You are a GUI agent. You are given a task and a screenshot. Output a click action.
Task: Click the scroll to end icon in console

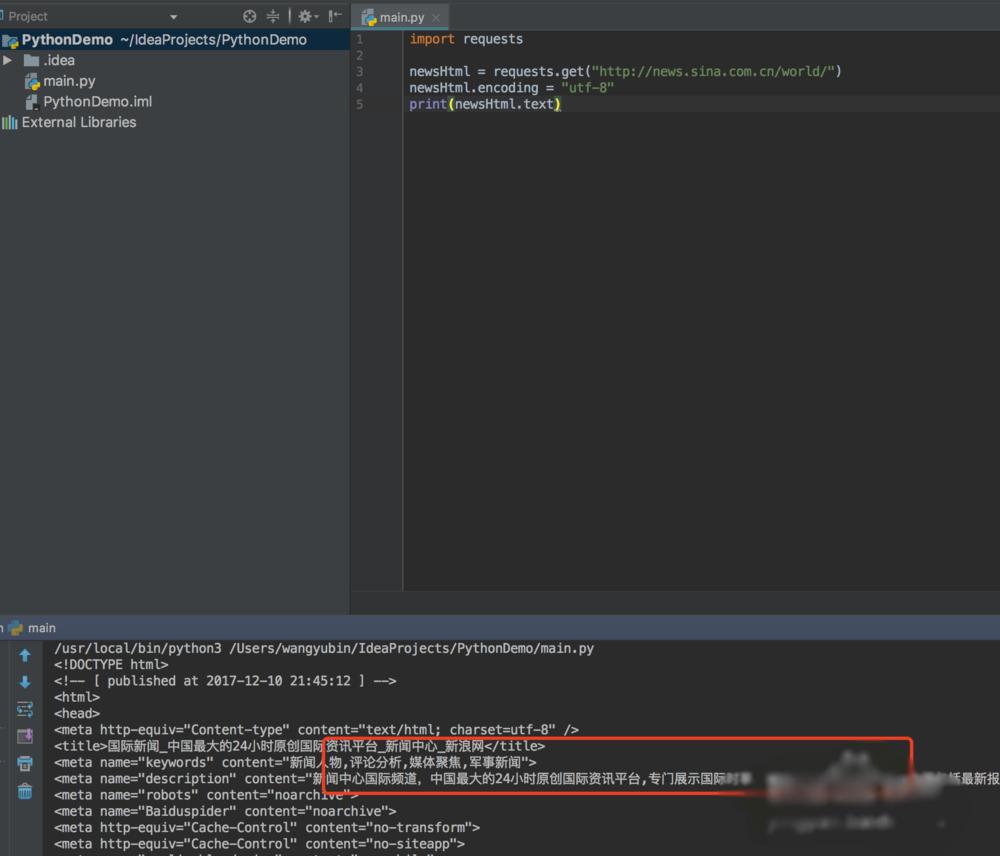point(25,737)
